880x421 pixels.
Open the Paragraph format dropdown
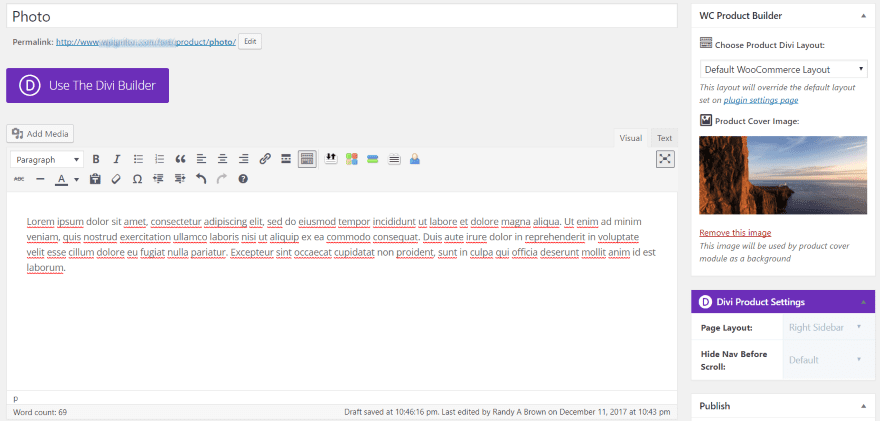coord(47,159)
